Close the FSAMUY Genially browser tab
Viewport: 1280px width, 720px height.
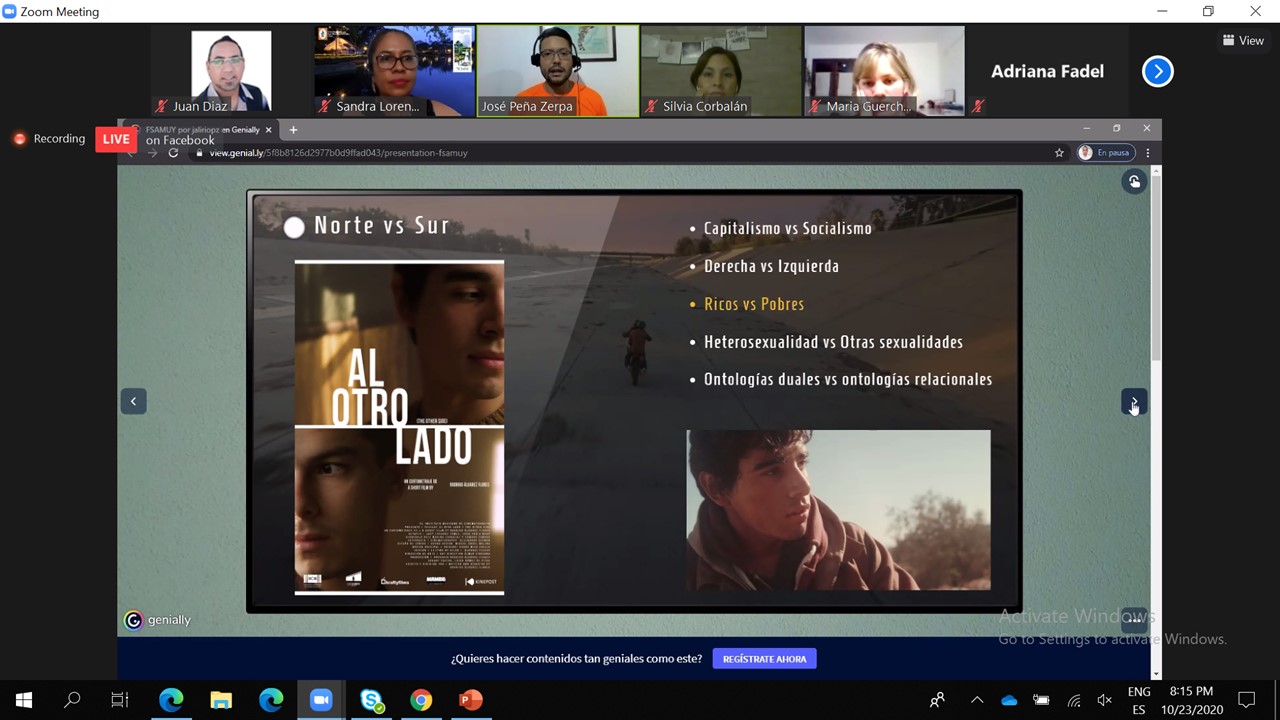268,129
